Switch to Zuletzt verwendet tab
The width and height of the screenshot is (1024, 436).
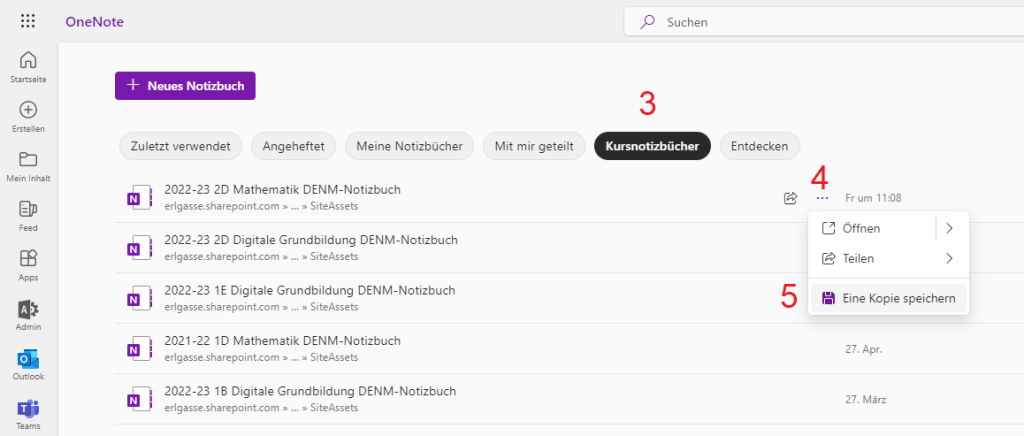tap(180, 146)
